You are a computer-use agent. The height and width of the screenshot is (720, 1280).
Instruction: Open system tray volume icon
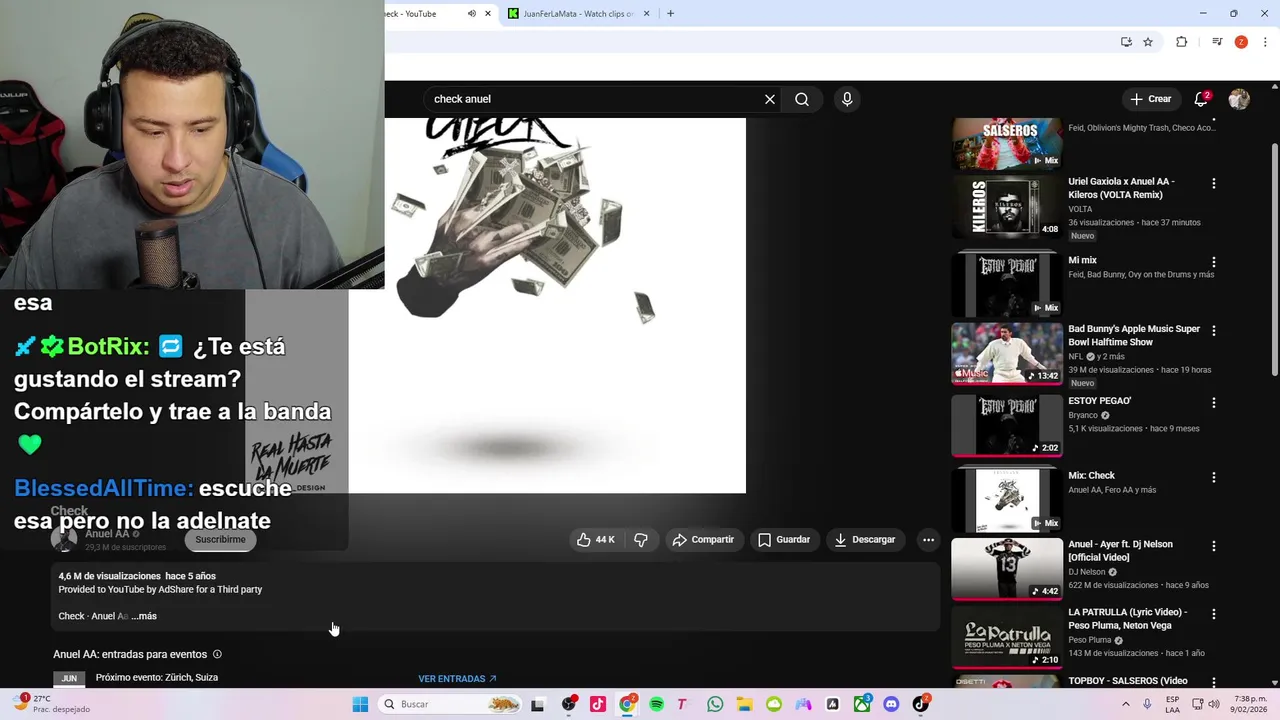[x=1214, y=704]
